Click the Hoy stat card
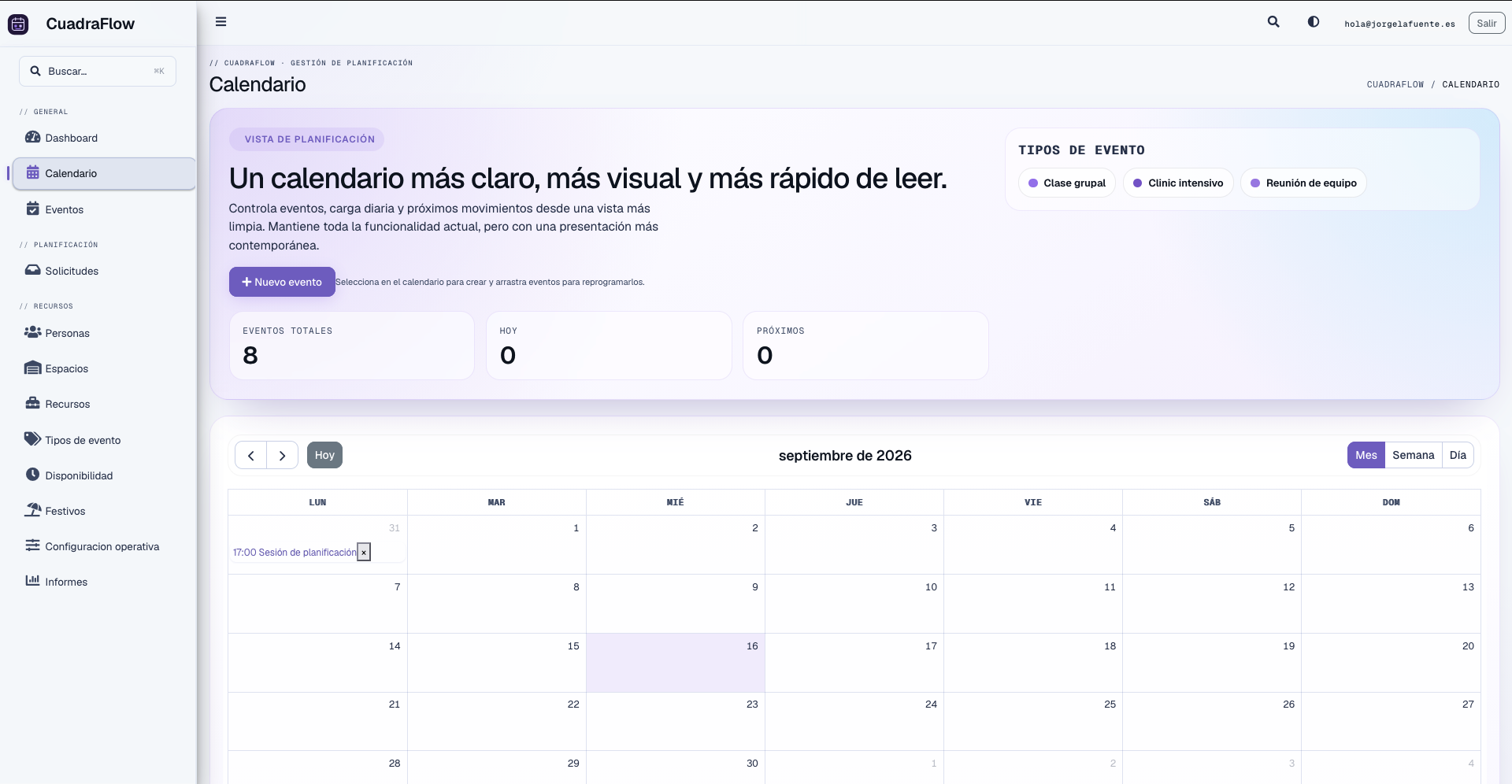Image resolution: width=1512 pixels, height=784 pixels. (x=609, y=346)
